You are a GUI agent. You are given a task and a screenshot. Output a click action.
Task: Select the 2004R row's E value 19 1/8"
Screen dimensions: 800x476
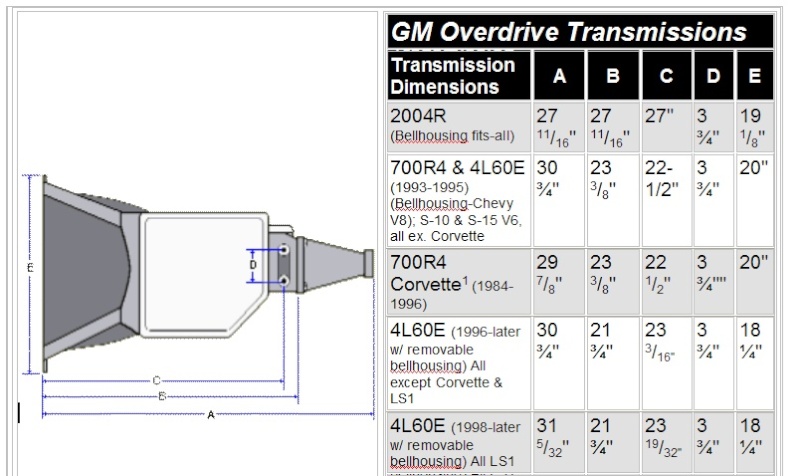point(755,127)
